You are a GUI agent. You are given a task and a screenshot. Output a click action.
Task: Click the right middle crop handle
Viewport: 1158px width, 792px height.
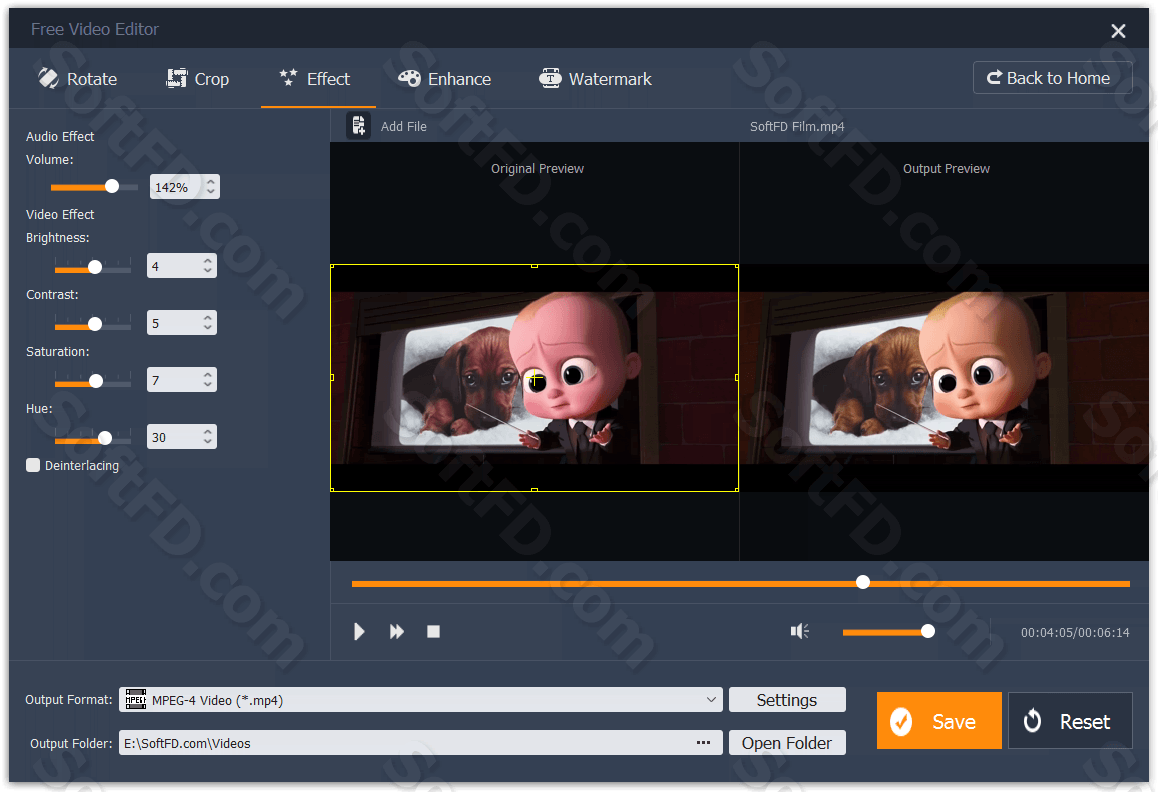[x=737, y=378]
